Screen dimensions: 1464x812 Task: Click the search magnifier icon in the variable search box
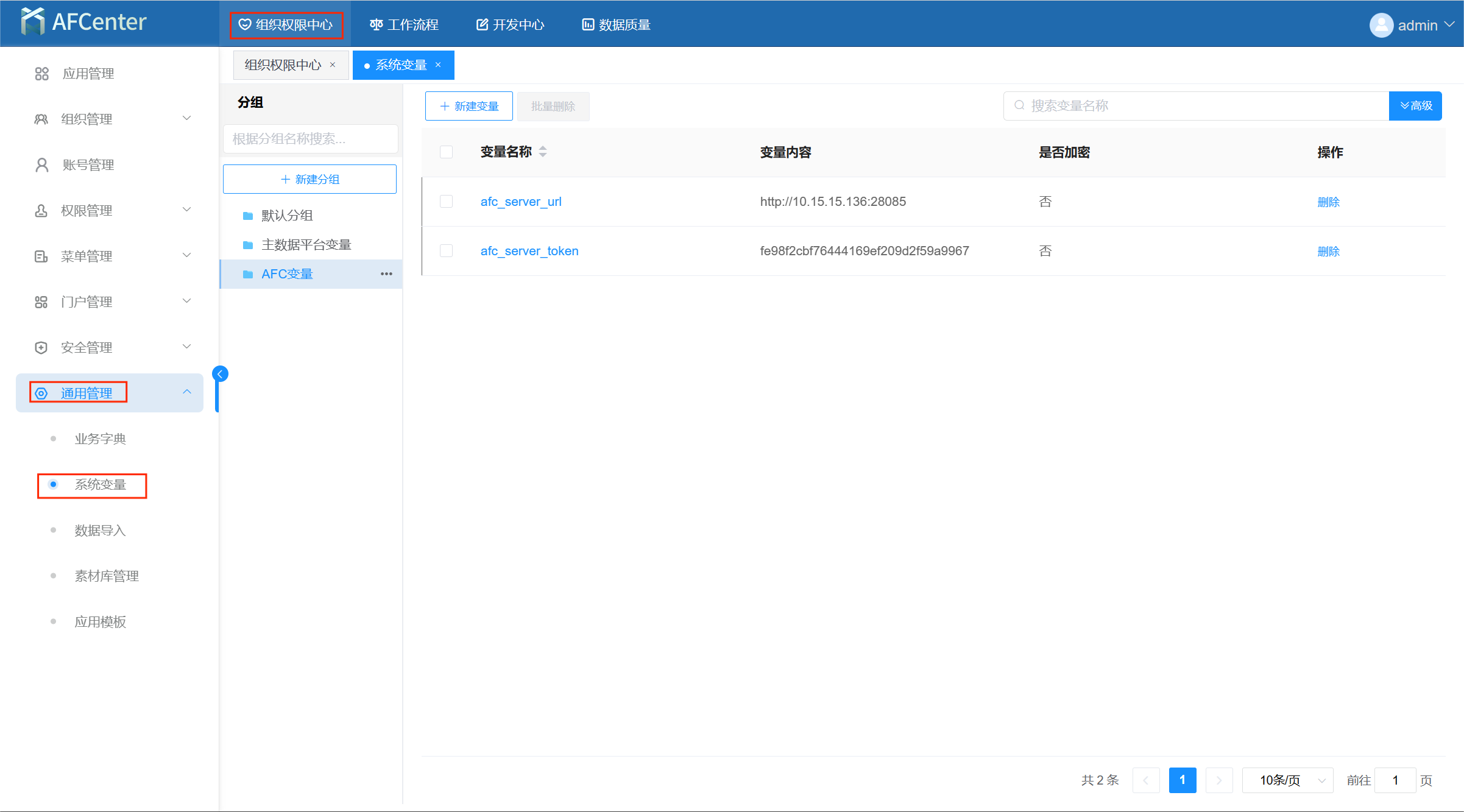1019,106
